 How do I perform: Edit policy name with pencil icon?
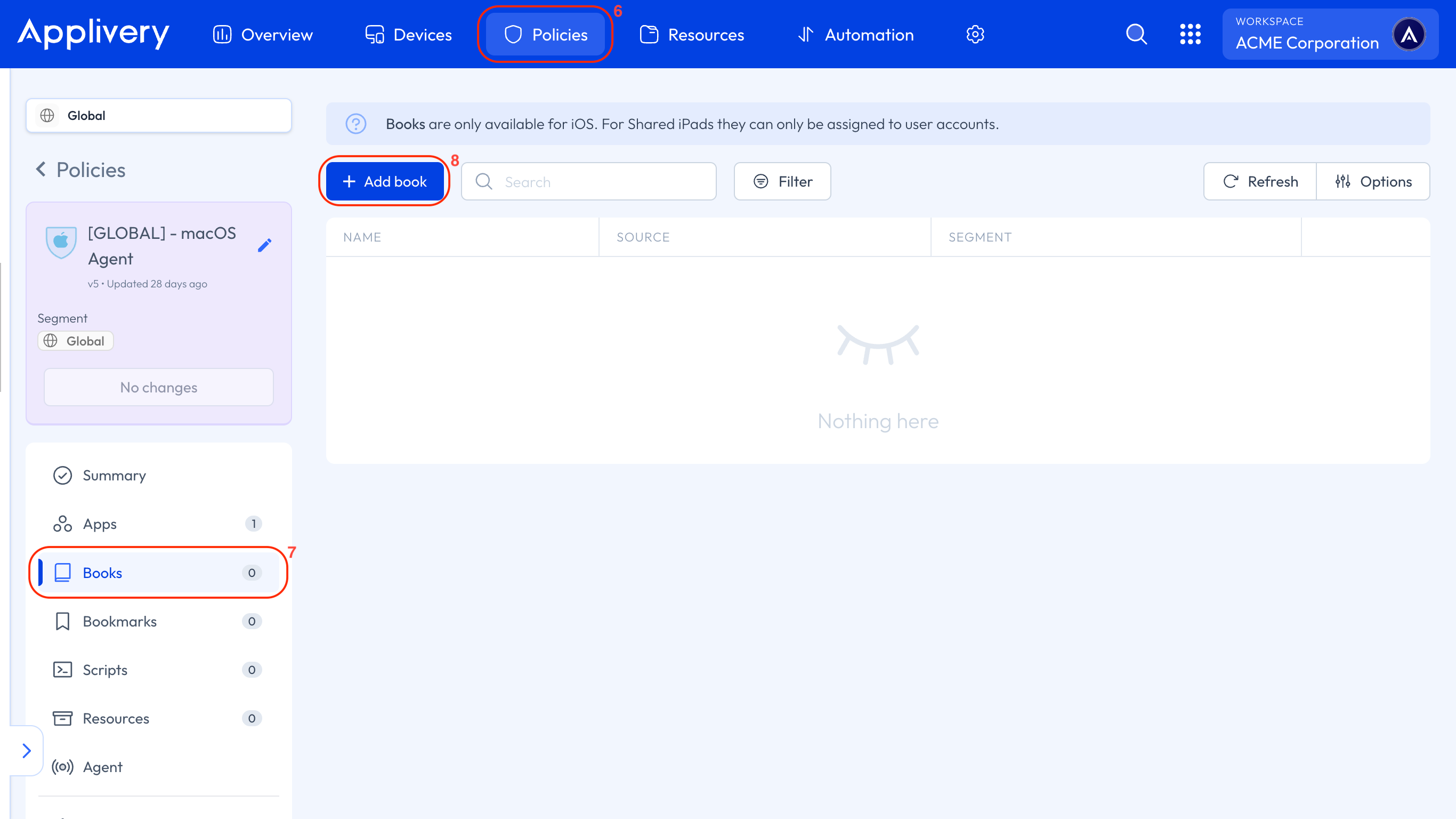click(x=264, y=245)
